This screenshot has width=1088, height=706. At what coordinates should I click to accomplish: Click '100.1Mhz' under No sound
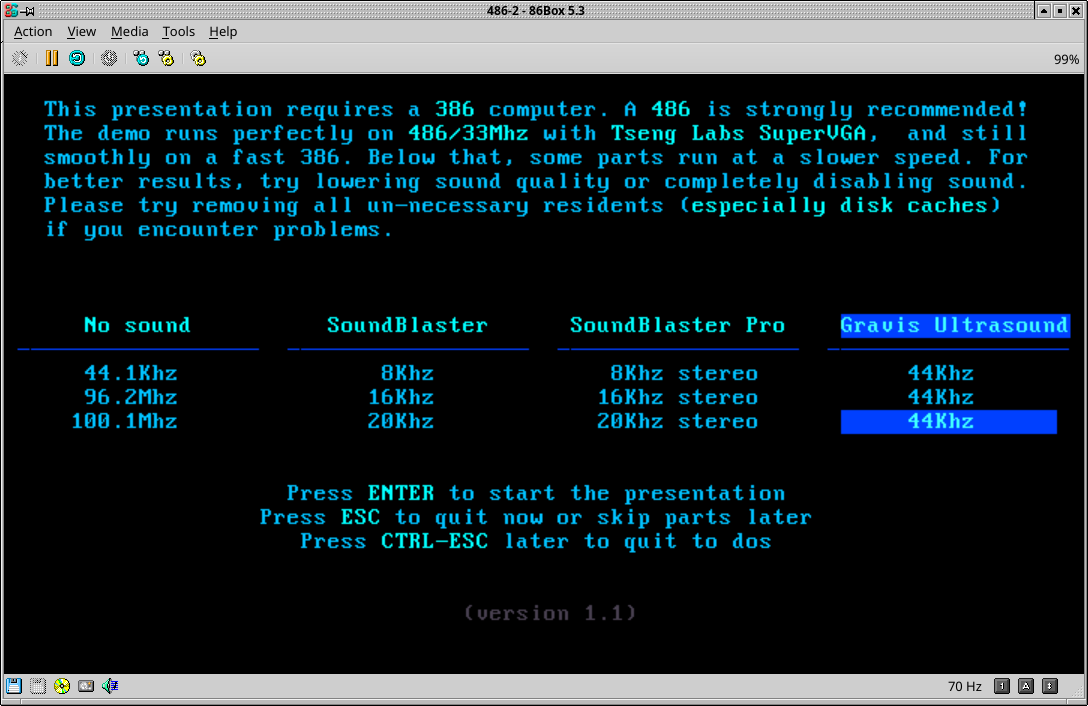point(124,421)
